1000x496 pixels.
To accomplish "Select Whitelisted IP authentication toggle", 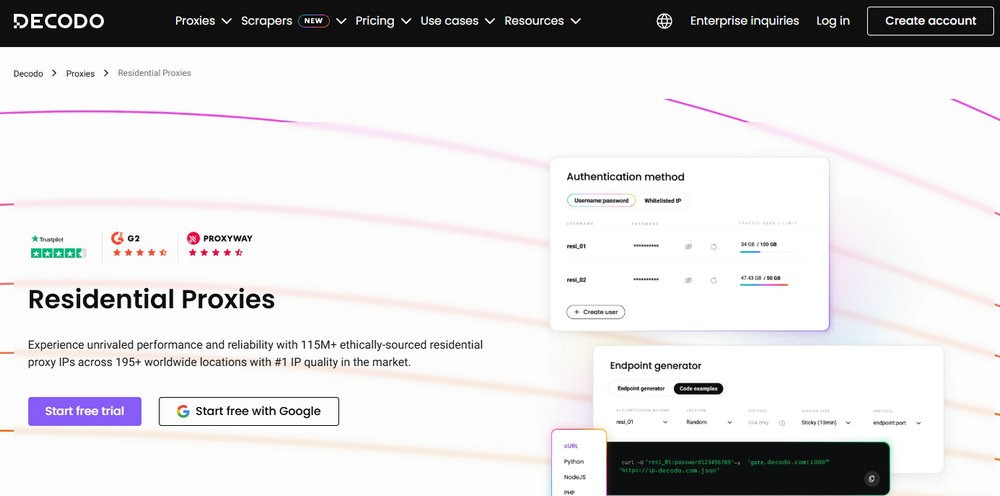I will [x=663, y=201].
